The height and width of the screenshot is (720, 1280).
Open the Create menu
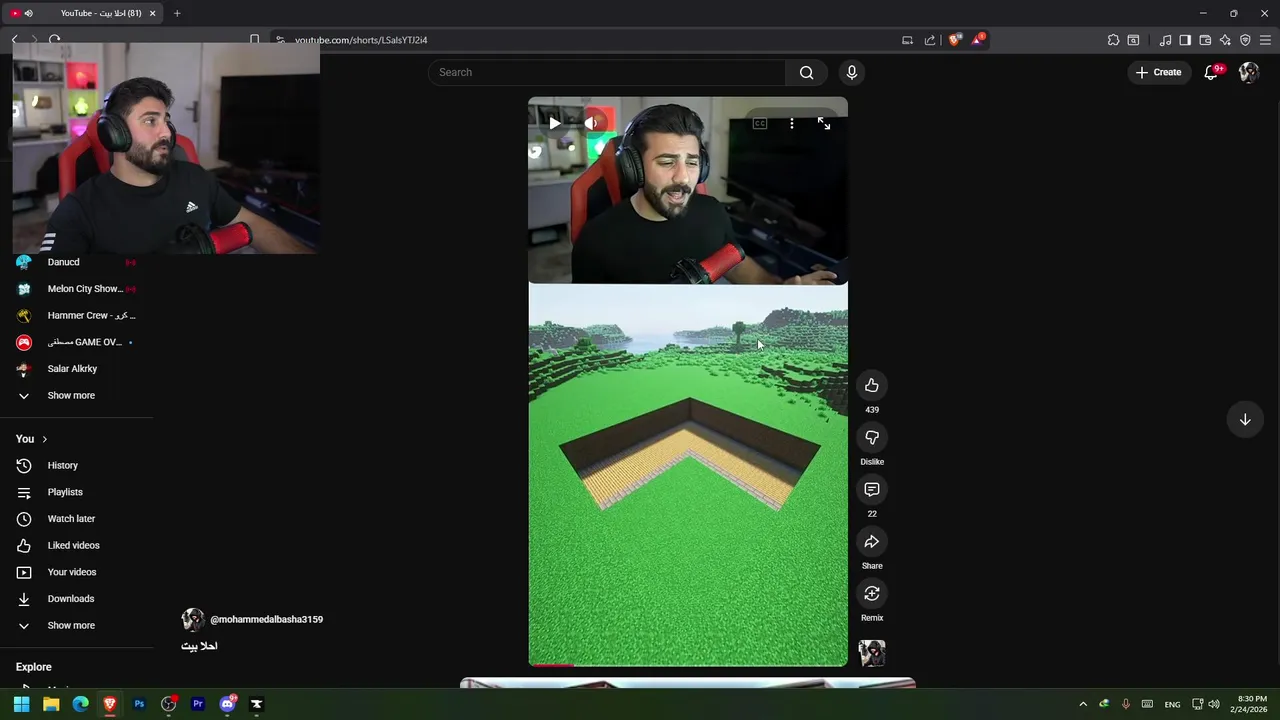click(x=1159, y=72)
